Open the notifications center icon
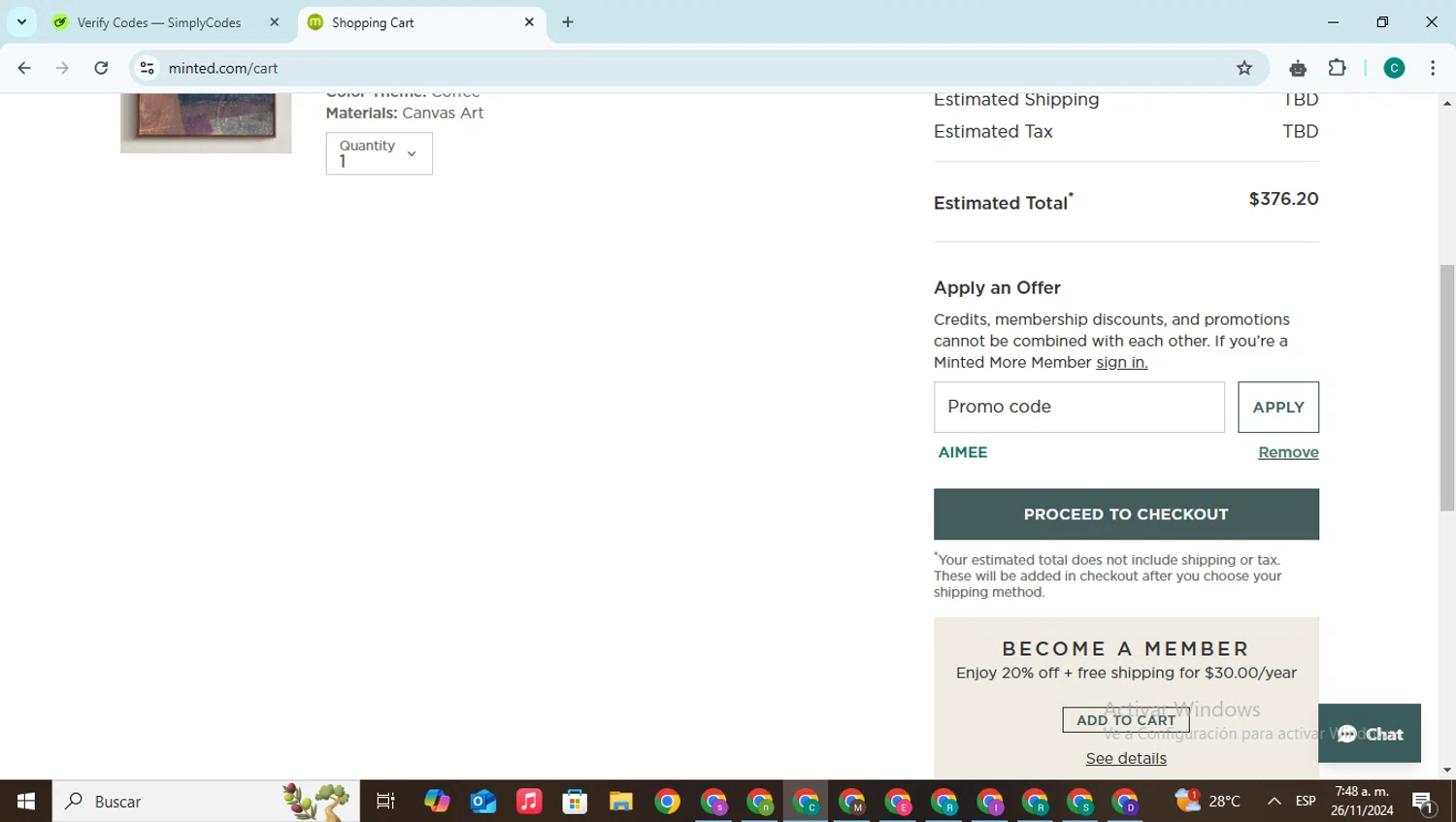This screenshot has height=822, width=1456. (1424, 802)
